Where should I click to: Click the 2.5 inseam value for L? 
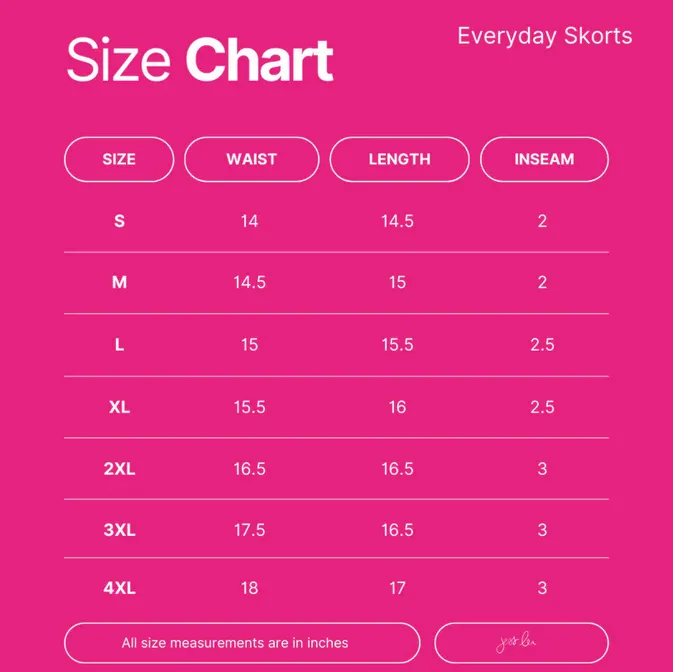tap(542, 345)
